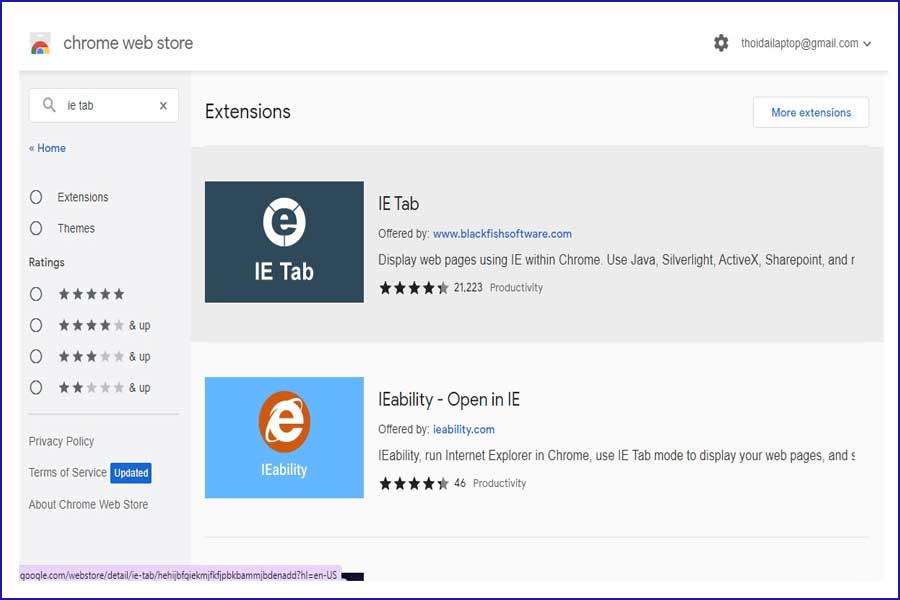The image size is (900, 600).
Task: Click the blue Updated badge
Action: tap(131, 473)
